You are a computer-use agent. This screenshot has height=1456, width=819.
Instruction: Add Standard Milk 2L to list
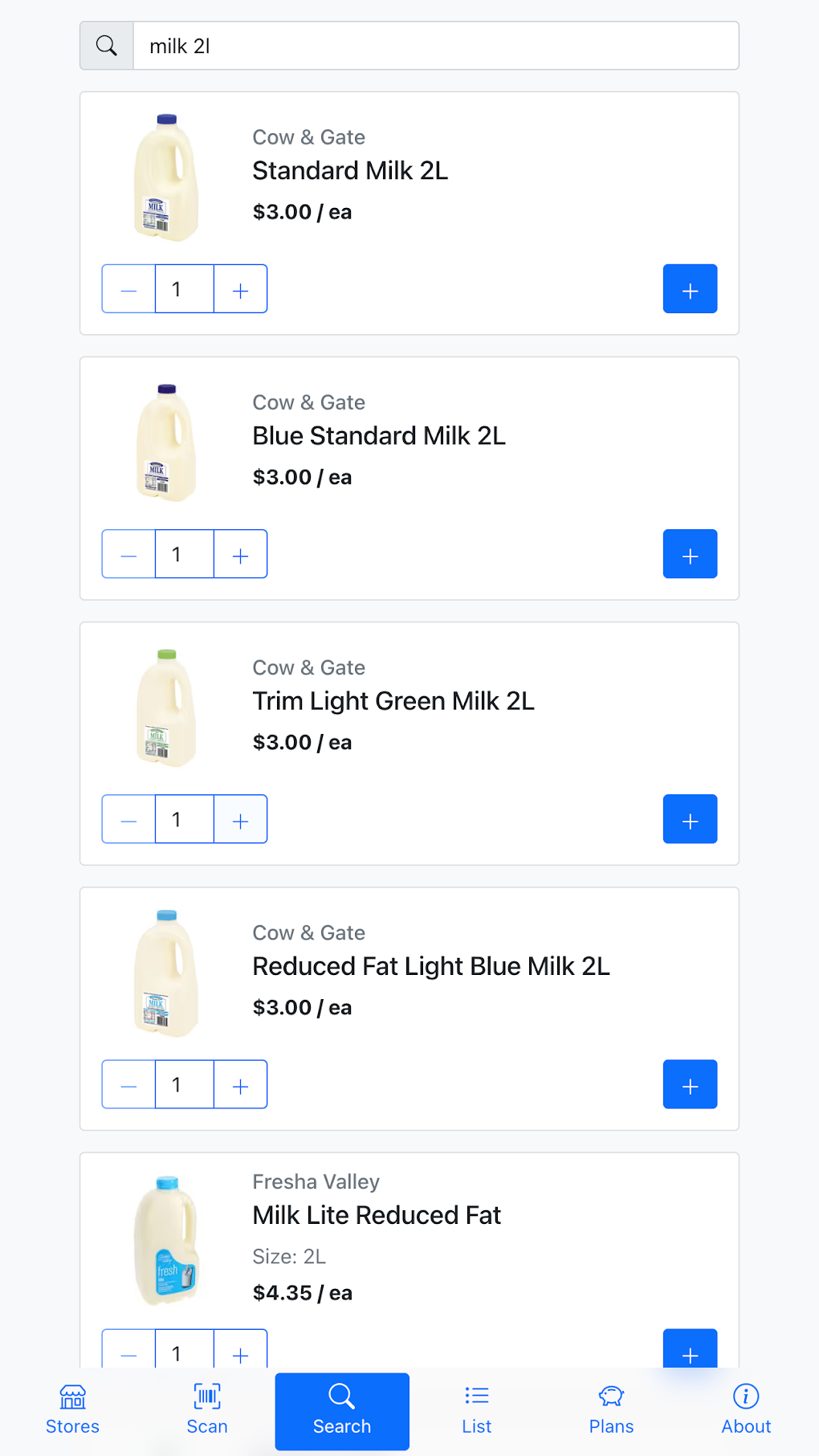coord(690,289)
